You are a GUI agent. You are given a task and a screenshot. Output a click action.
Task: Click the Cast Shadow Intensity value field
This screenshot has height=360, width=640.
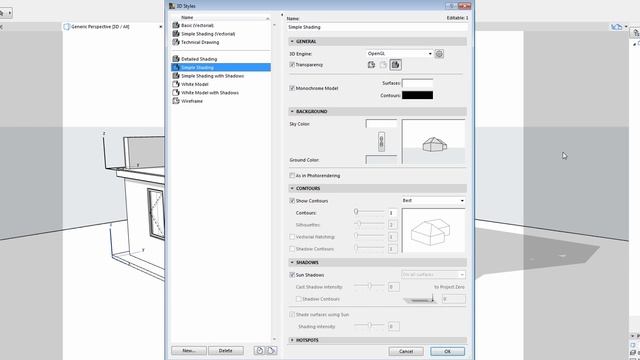point(393,287)
